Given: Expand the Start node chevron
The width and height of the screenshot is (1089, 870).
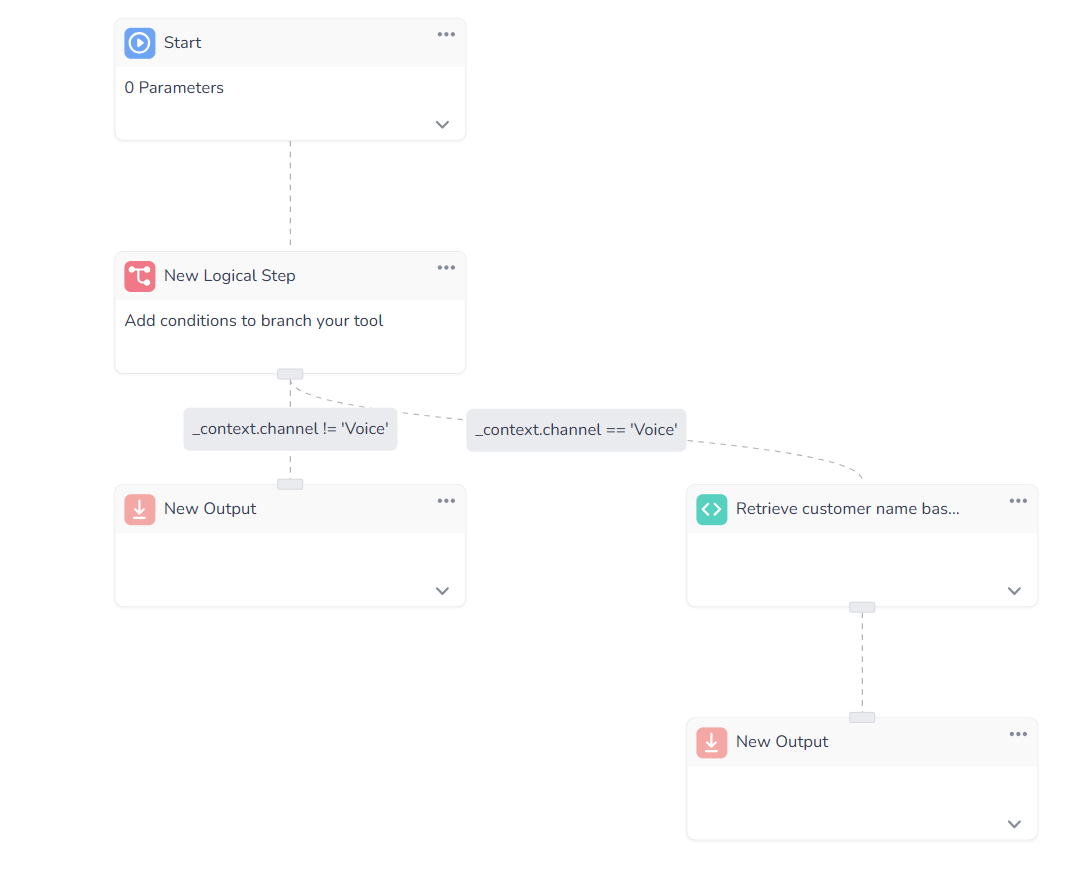Looking at the screenshot, I should click(442, 125).
